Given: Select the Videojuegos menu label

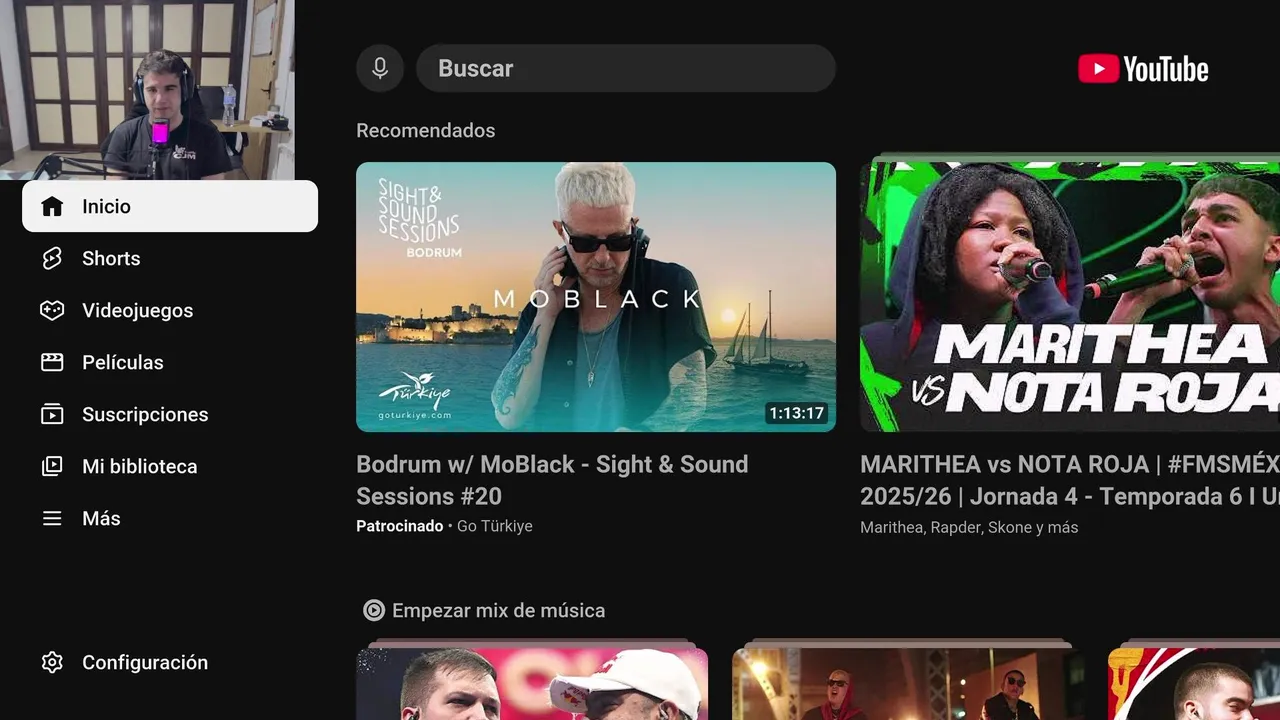Looking at the screenshot, I should (x=138, y=310).
